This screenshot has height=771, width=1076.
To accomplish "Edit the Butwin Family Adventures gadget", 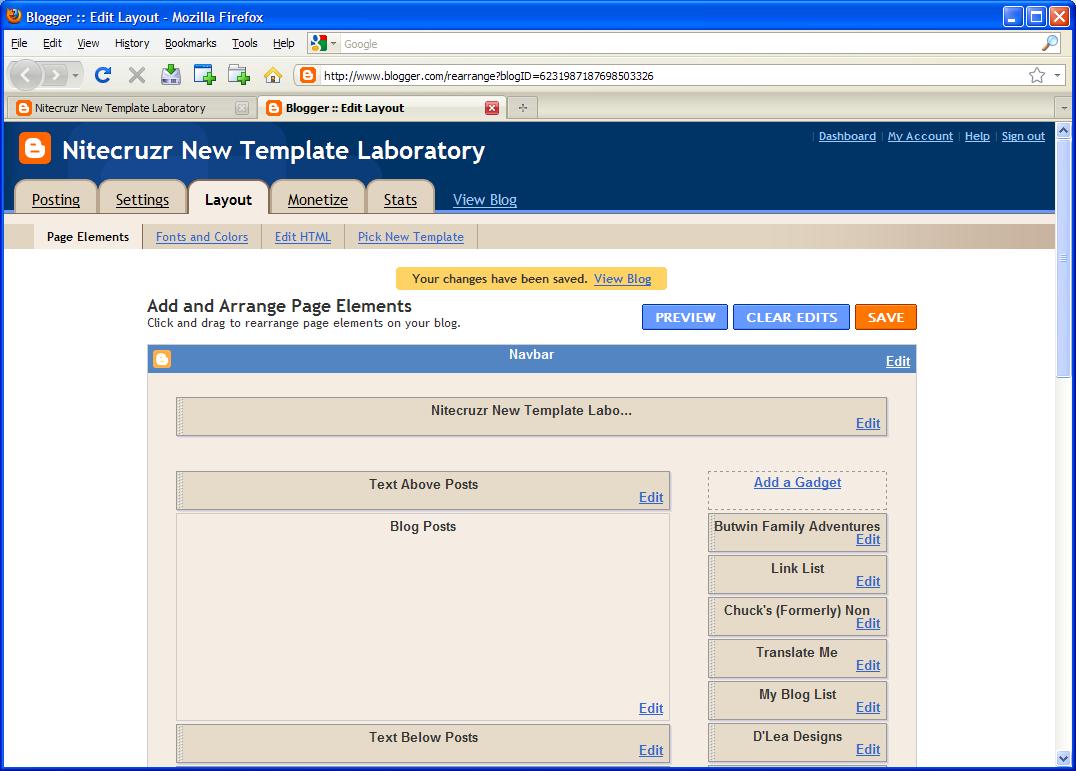I will [867, 540].
